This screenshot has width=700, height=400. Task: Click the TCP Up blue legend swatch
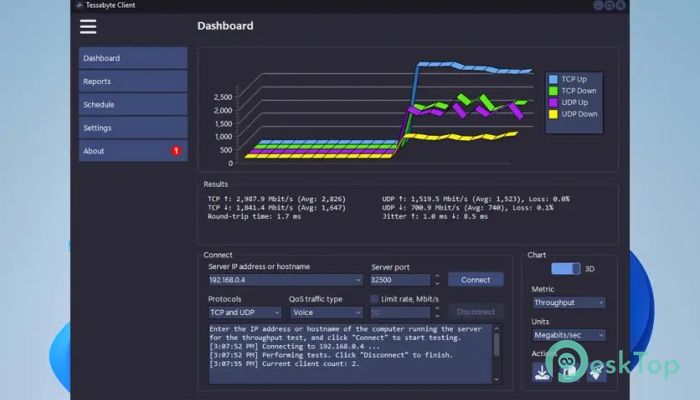point(553,77)
